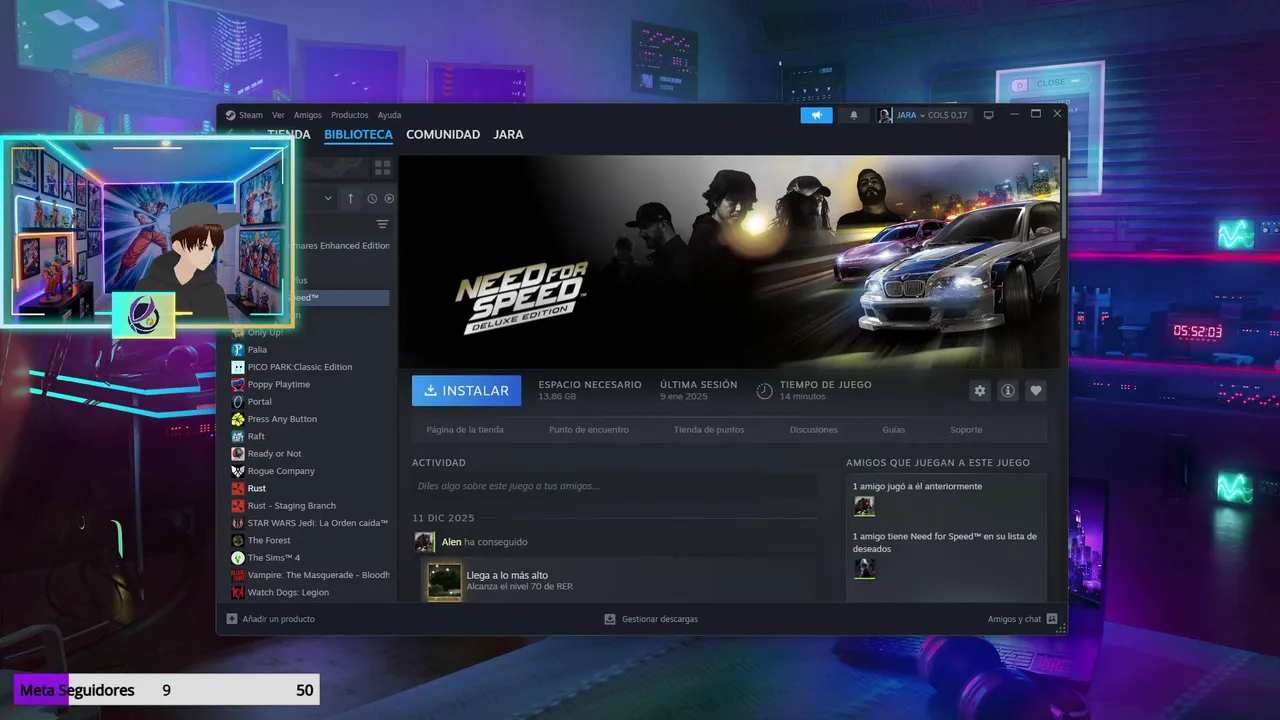Click avatar of friend who wishlisted game
Screen dimensions: 1280x720
pyautogui.click(x=864, y=568)
